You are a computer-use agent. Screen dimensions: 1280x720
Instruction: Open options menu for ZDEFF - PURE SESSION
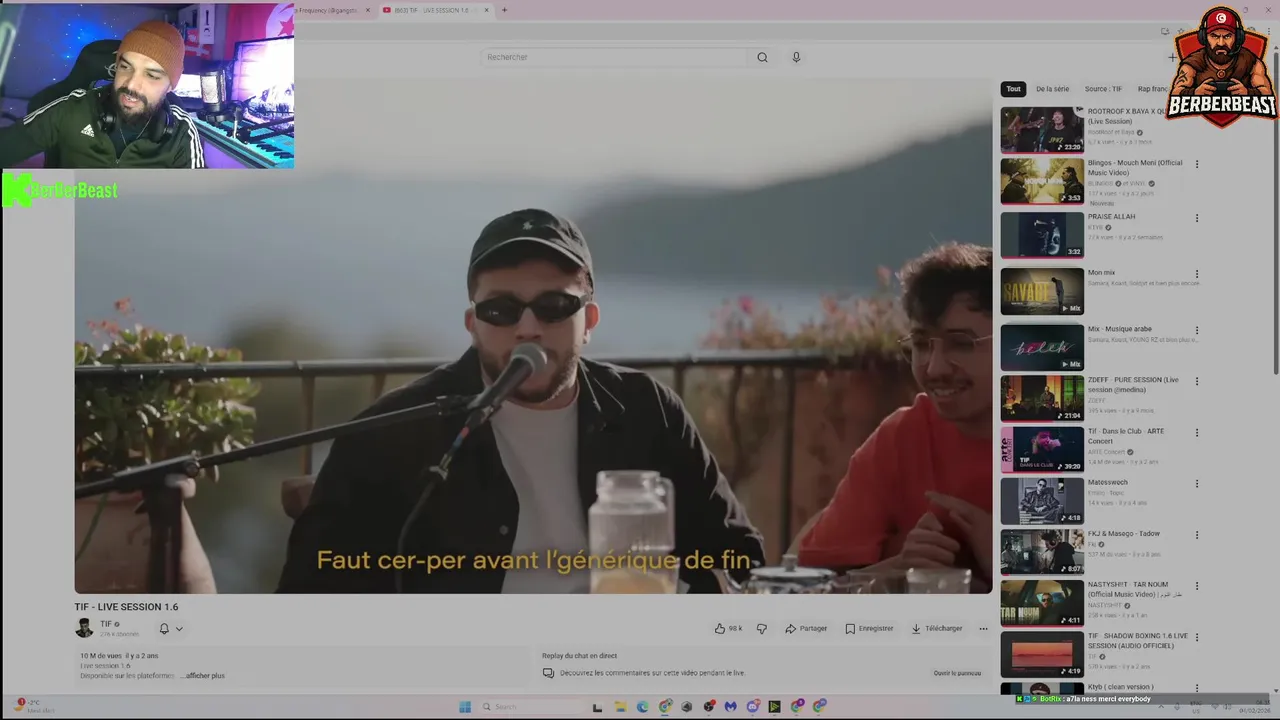(x=1196, y=381)
